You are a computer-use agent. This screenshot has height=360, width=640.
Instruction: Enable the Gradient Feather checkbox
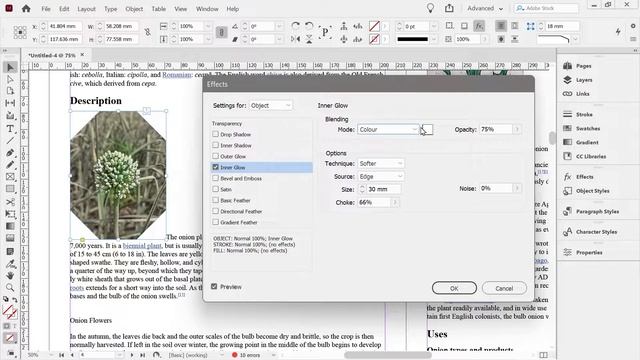coord(216,222)
